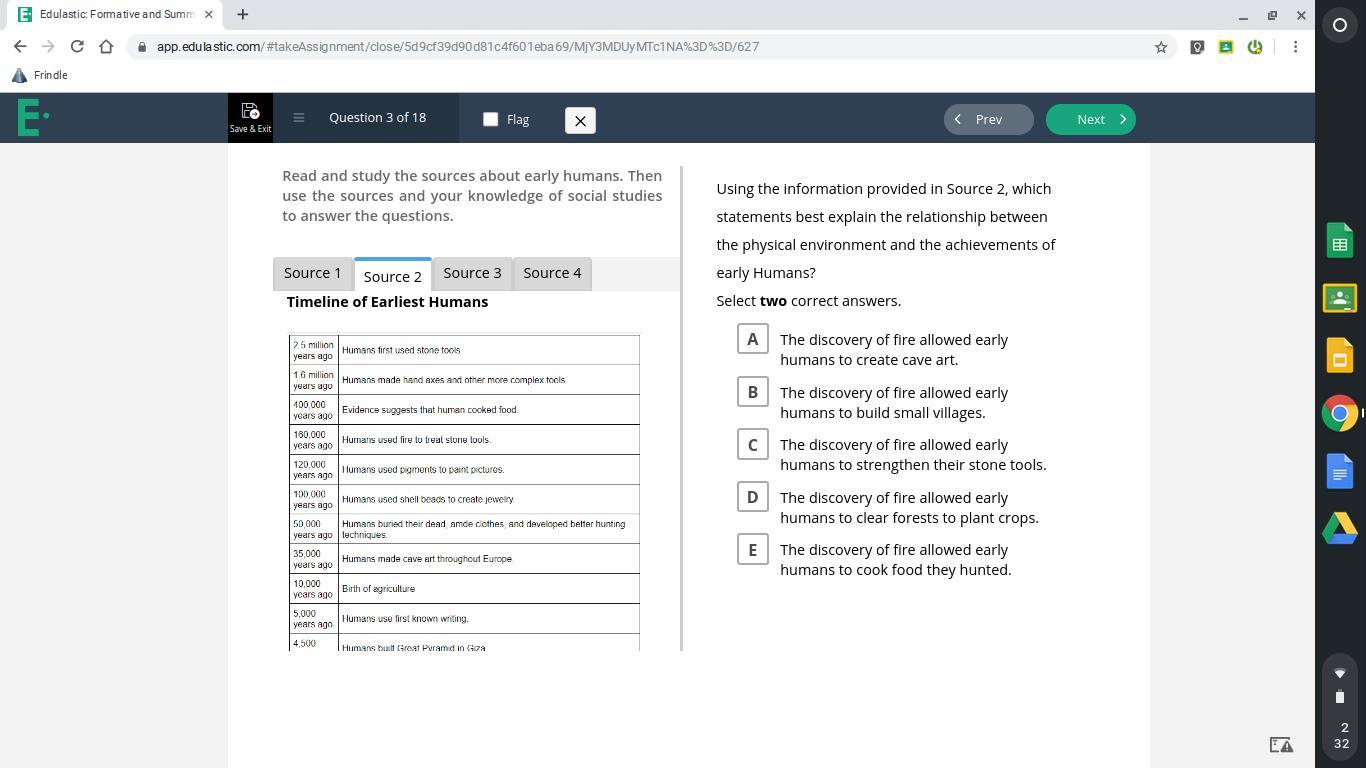Screen dimensions: 1366x768
Task: Switch to the Source 2 tab
Action: [392, 275]
